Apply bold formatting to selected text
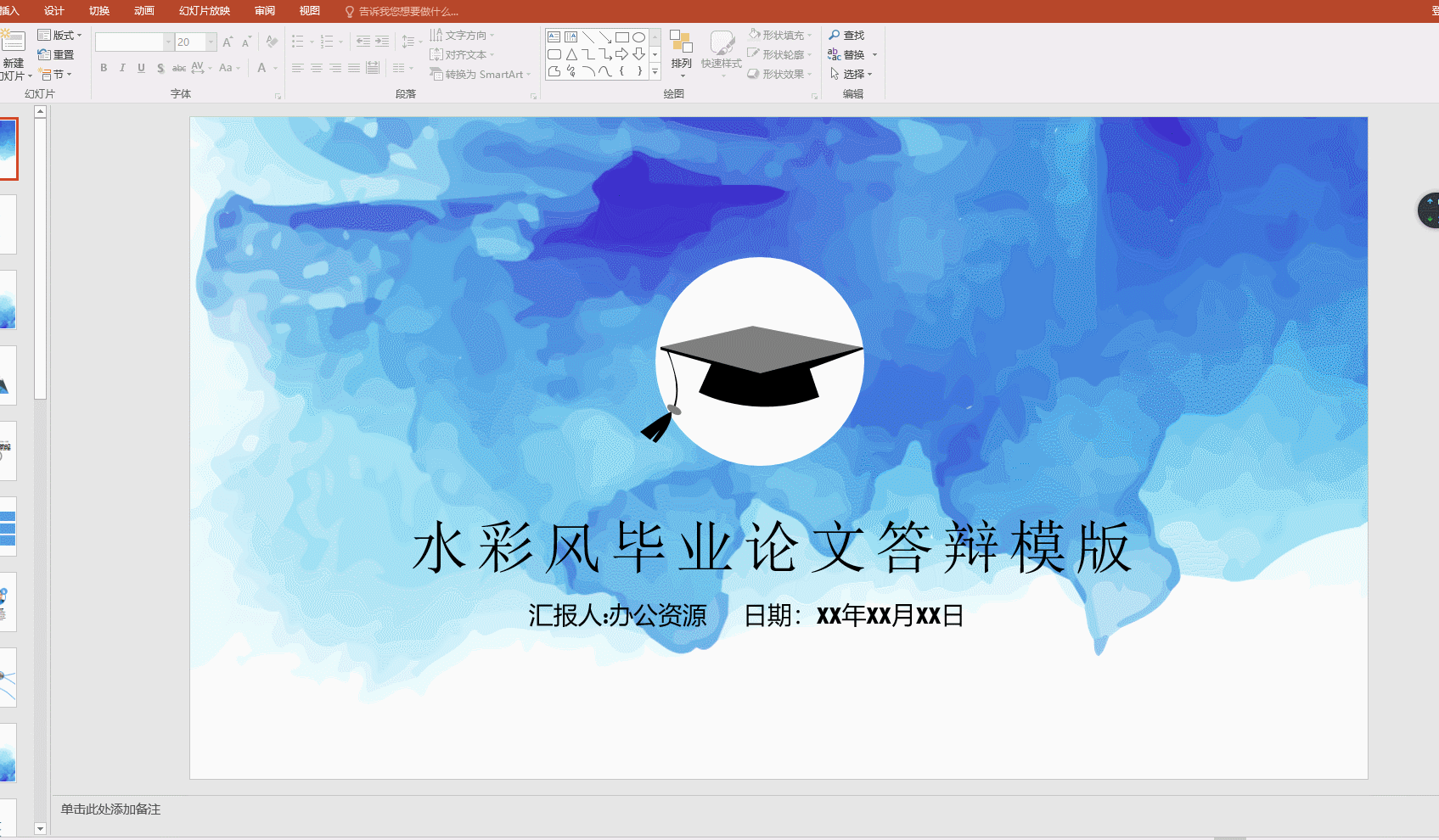 pos(104,69)
